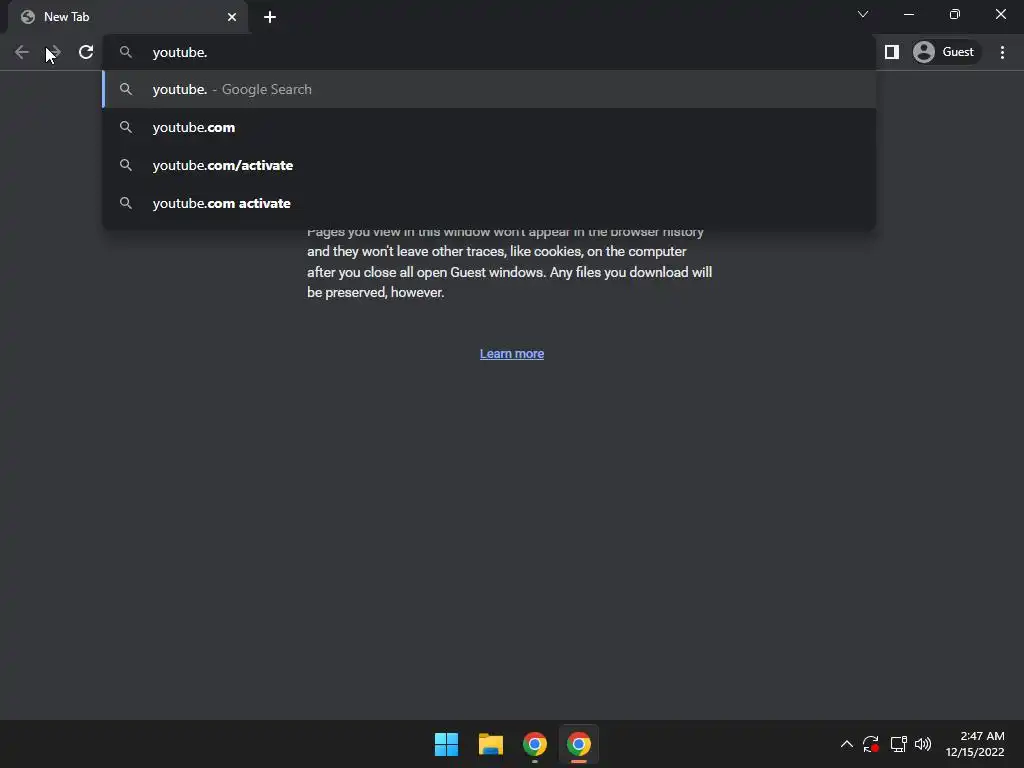Pick the youtube.com/activate suggestion
Viewport: 1024px width, 768px height.
(x=488, y=165)
